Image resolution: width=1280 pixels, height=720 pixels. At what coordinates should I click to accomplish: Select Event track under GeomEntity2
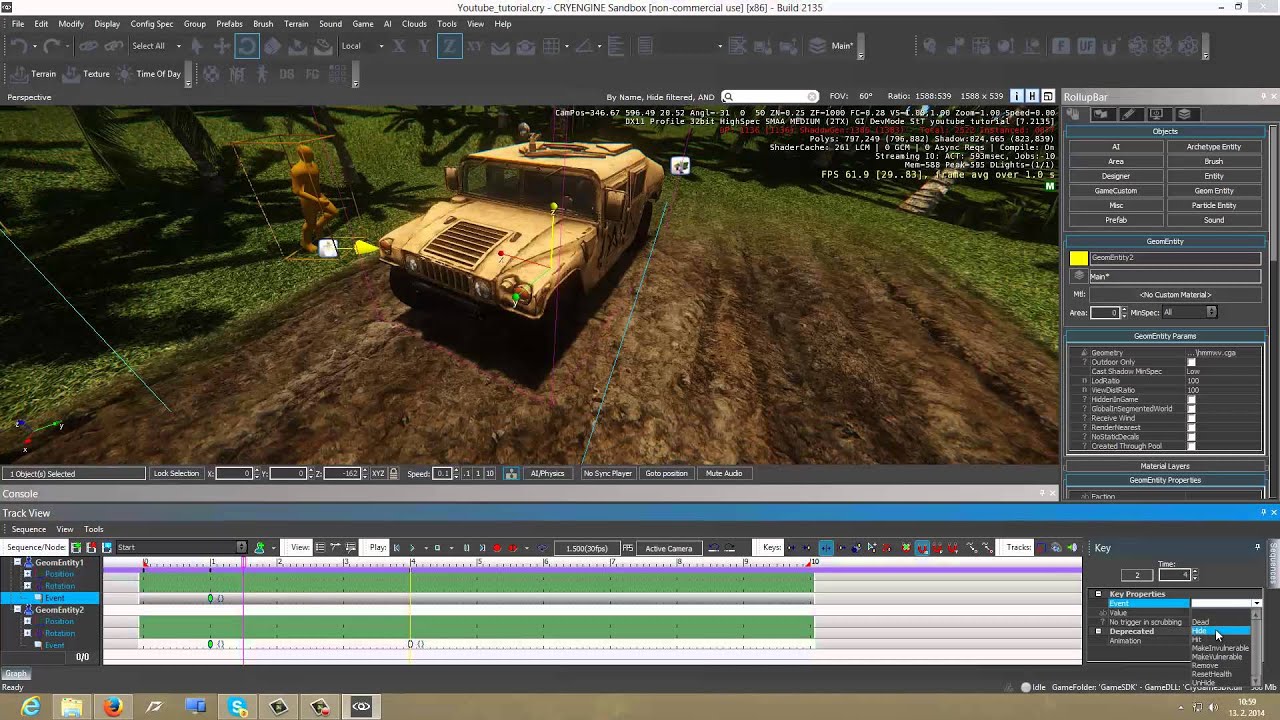click(x=54, y=645)
